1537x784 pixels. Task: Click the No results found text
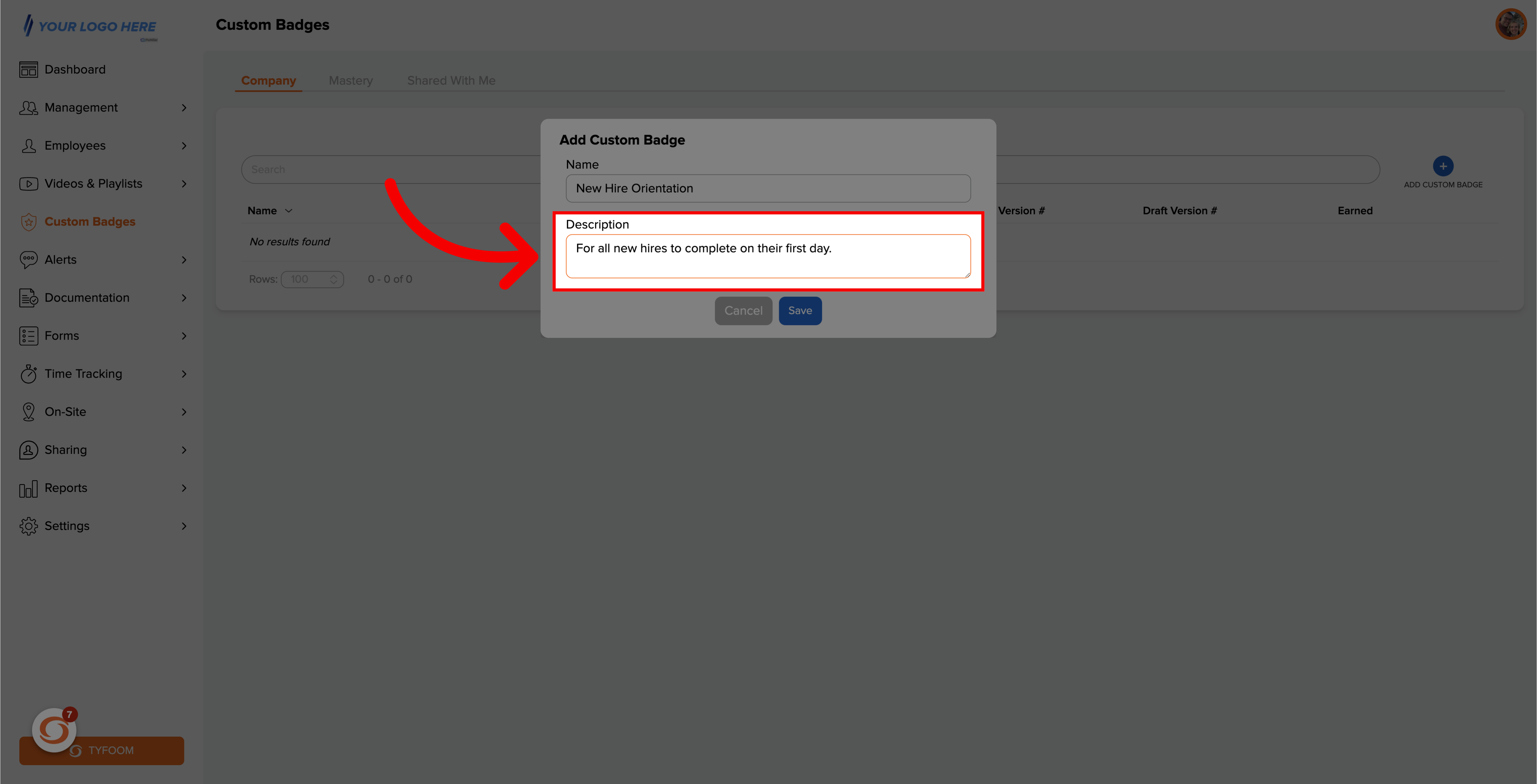[x=289, y=242]
